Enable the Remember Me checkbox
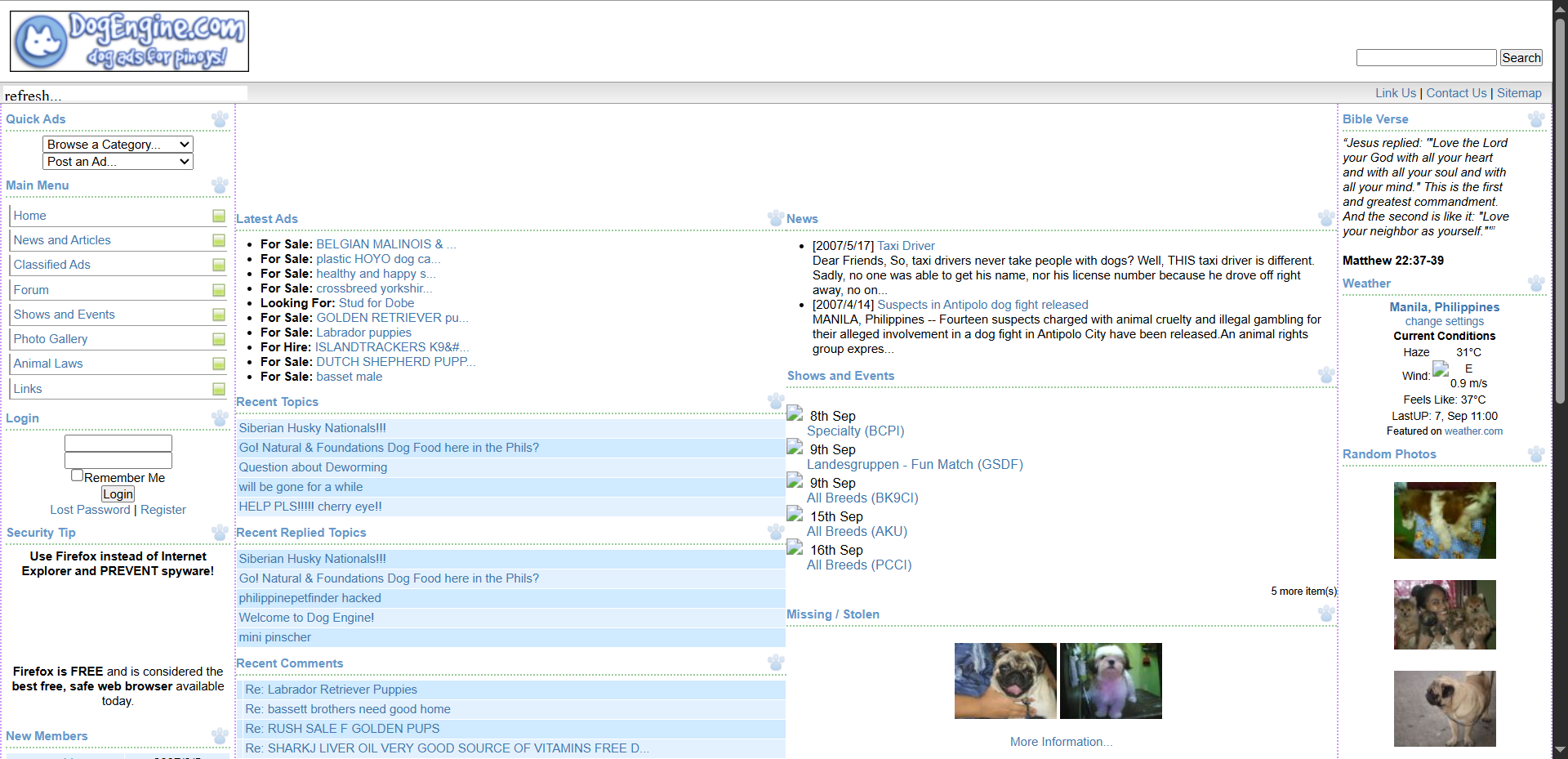The width and height of the screenshot is (1568, 759). 77,474
